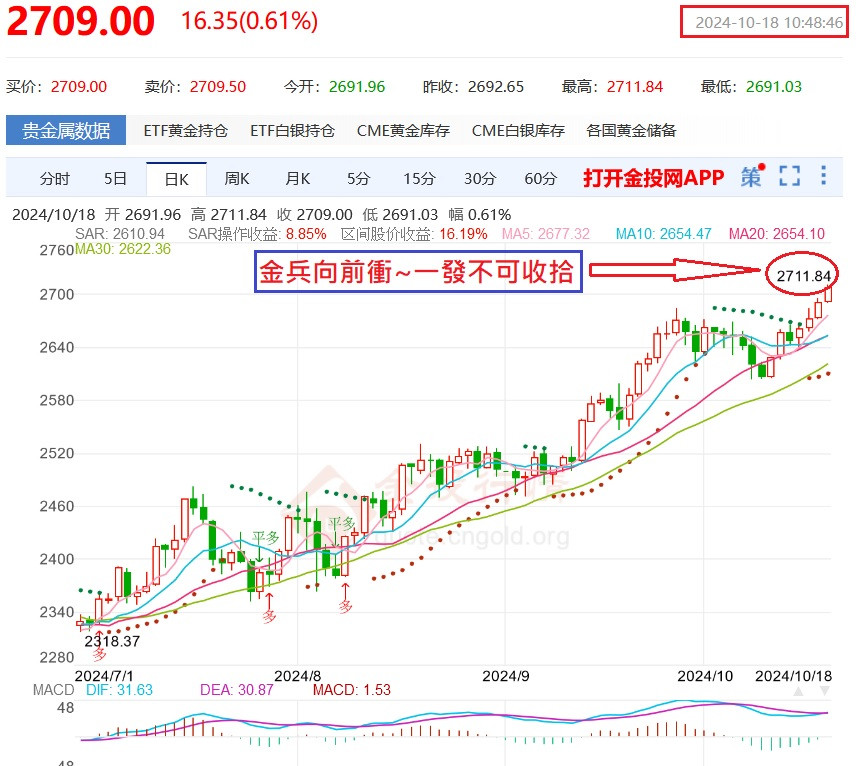Screen dimensions: 856x766
Task: Click the 买价 2709.00 value
Action: point(79,86)
